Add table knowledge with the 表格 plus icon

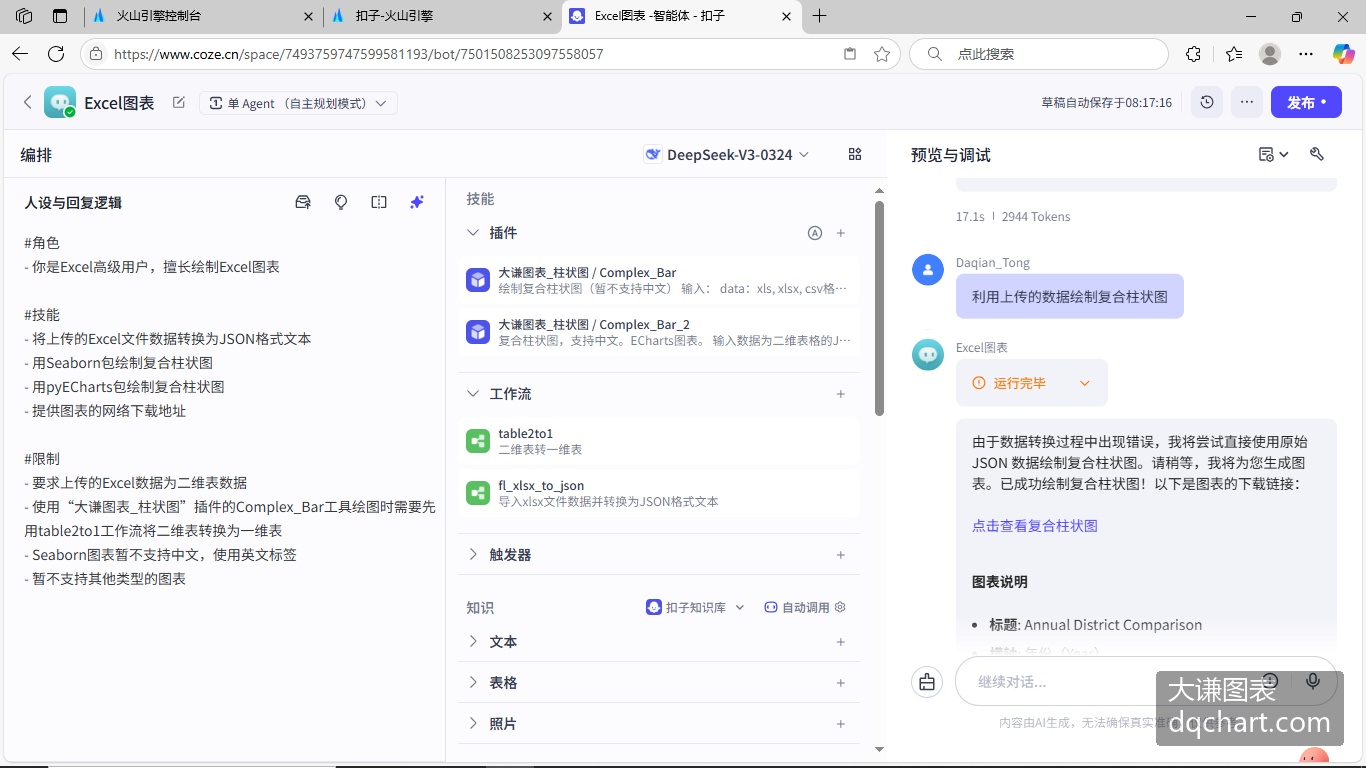coord(841,683)
